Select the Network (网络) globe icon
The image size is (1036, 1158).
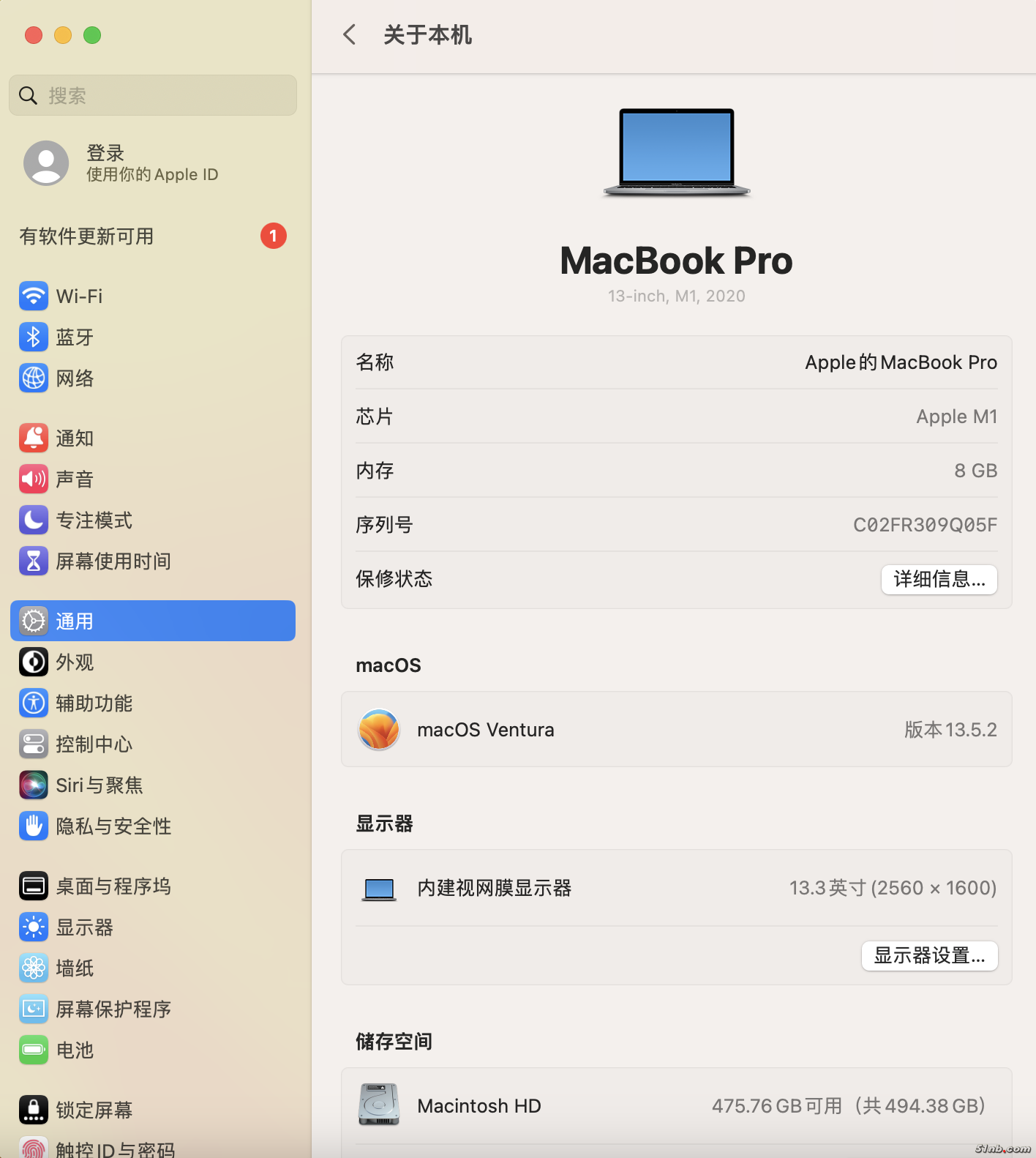pos(34,378)
